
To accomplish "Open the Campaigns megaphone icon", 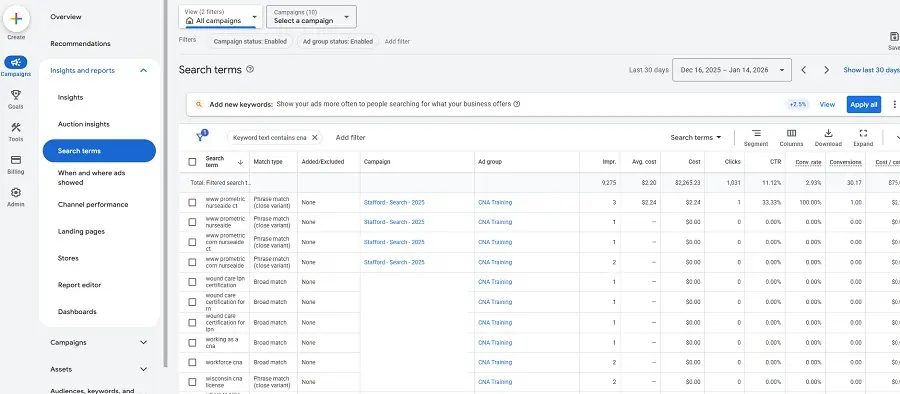I will coord(15,63).
